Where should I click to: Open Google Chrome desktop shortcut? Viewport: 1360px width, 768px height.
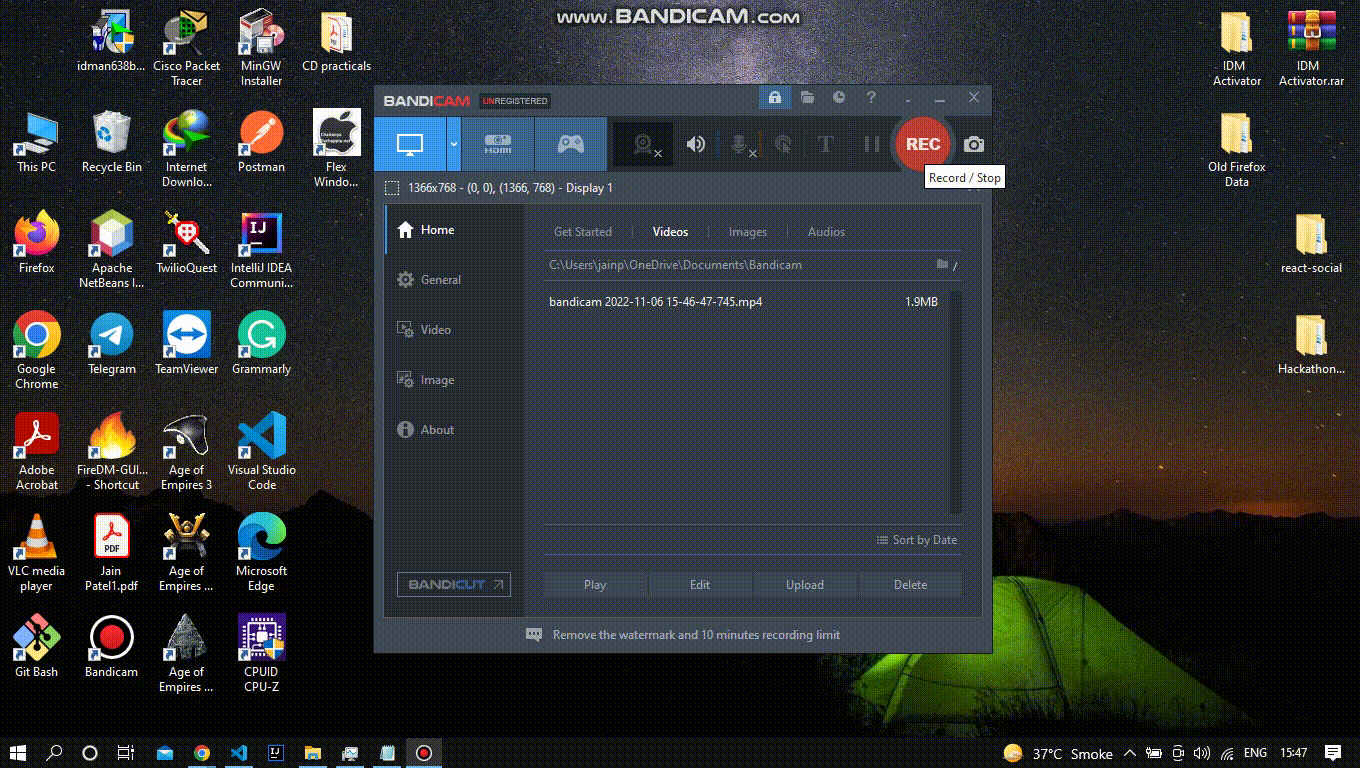coord(36,350)
